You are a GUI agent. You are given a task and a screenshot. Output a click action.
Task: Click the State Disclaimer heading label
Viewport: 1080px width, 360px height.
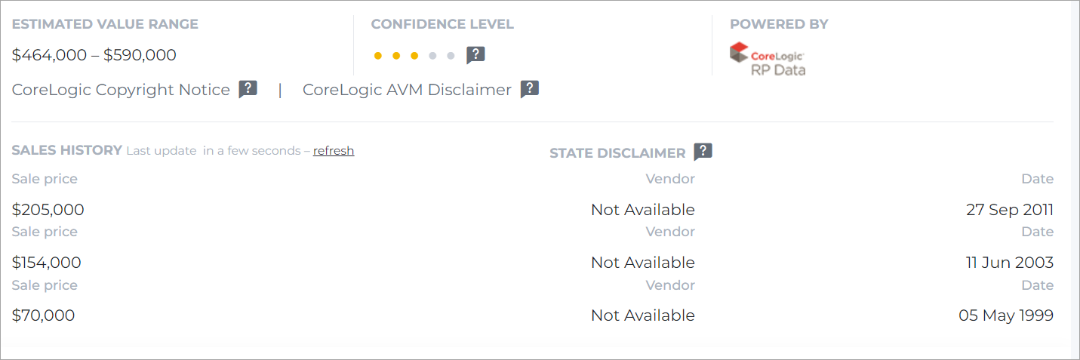pyautogui.click(x=617, y=153)
